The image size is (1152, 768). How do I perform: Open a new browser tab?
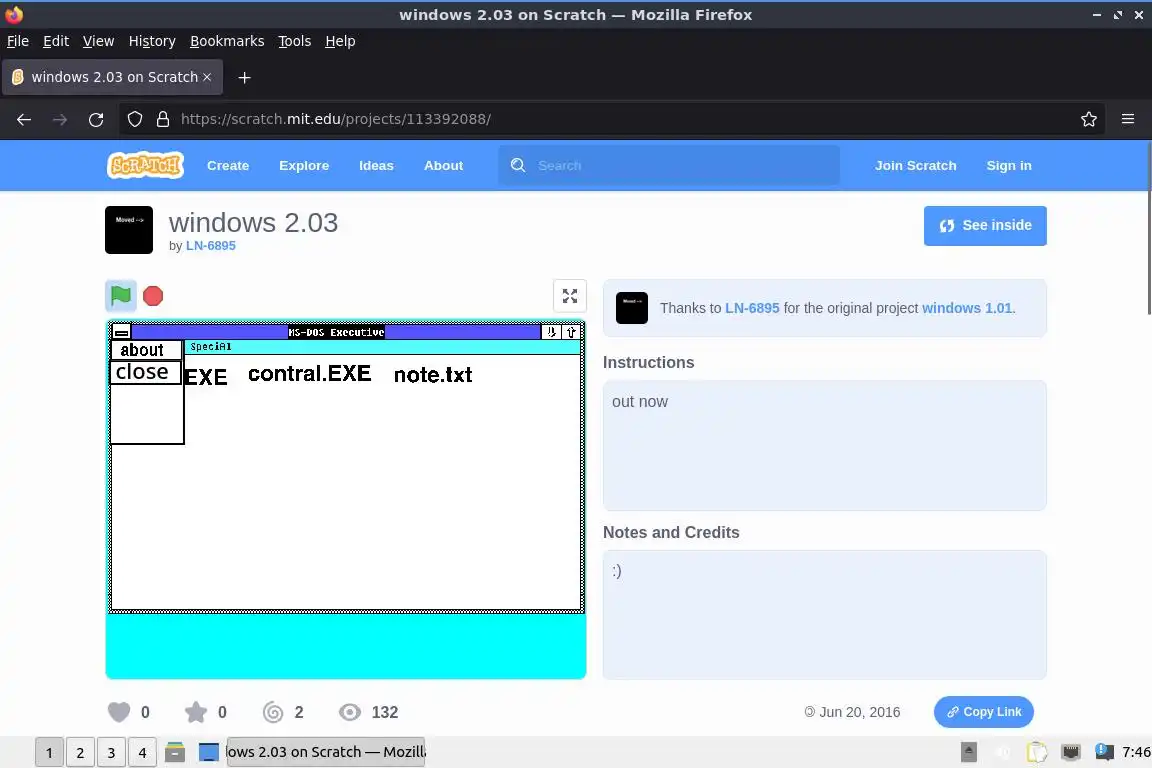(x=245, y=77)
